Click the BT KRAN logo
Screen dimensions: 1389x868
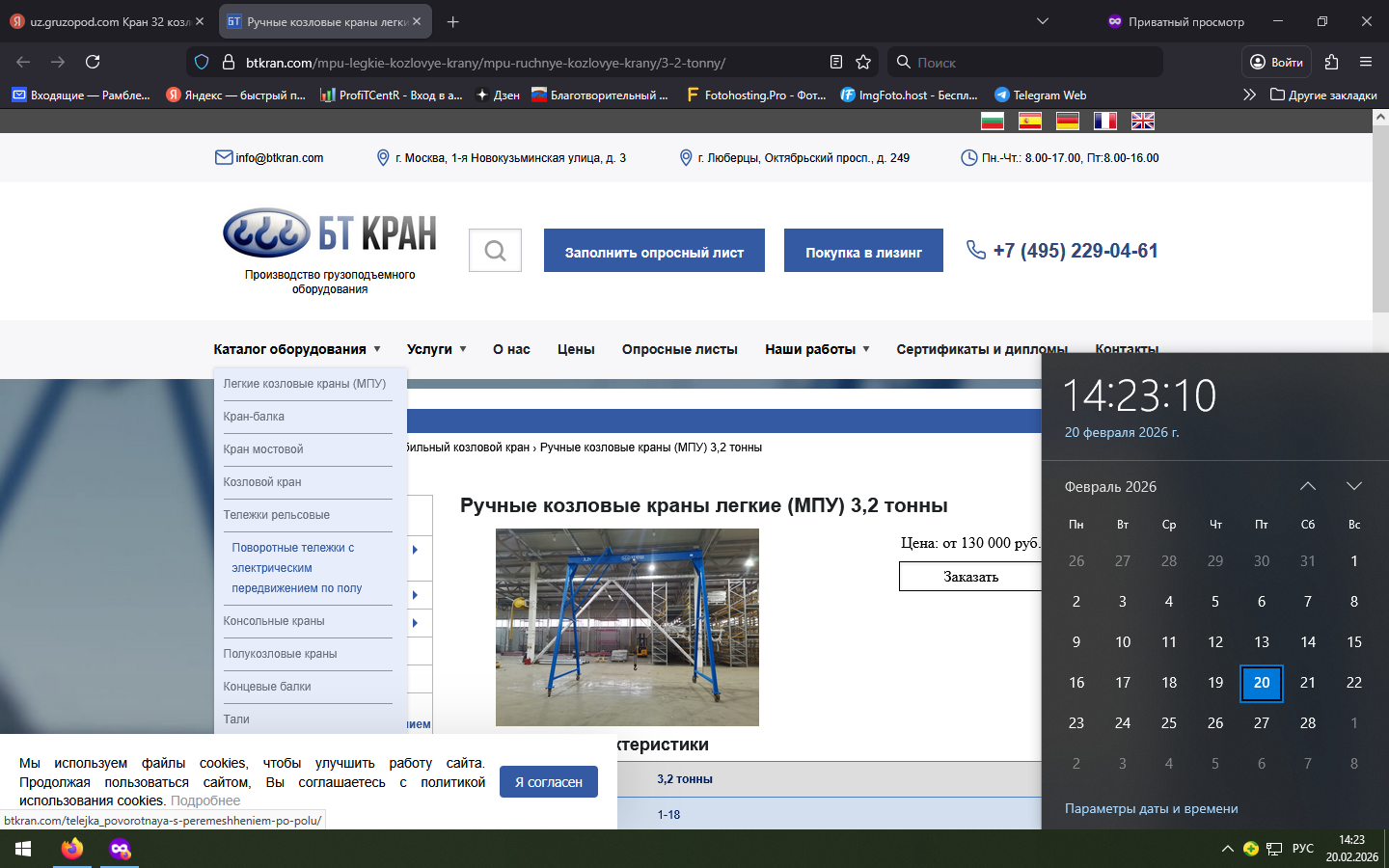pos(330,233)
